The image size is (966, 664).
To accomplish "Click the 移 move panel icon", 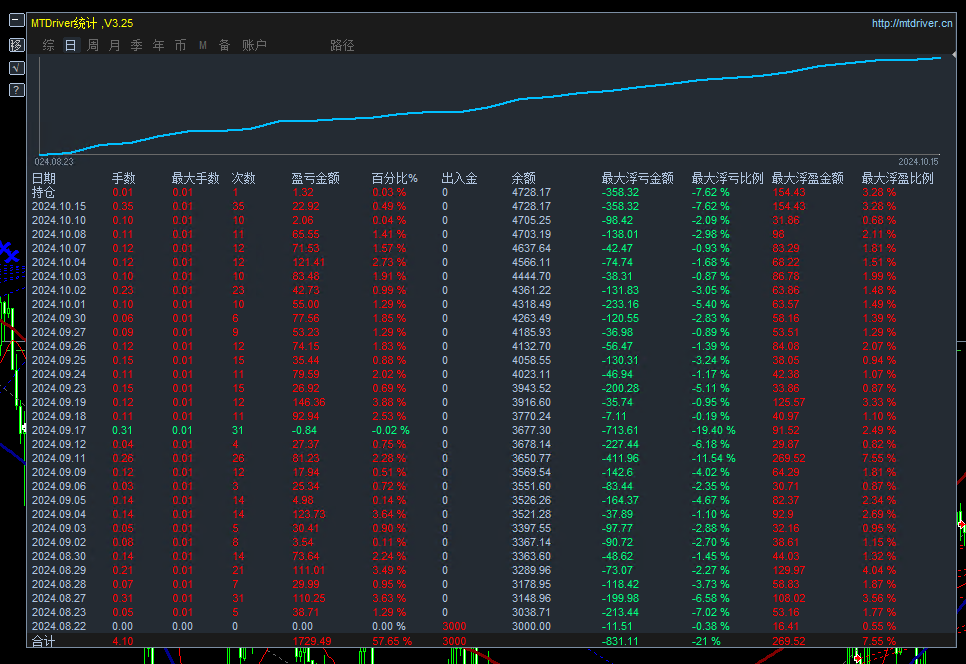I will (x=17, y=44).
